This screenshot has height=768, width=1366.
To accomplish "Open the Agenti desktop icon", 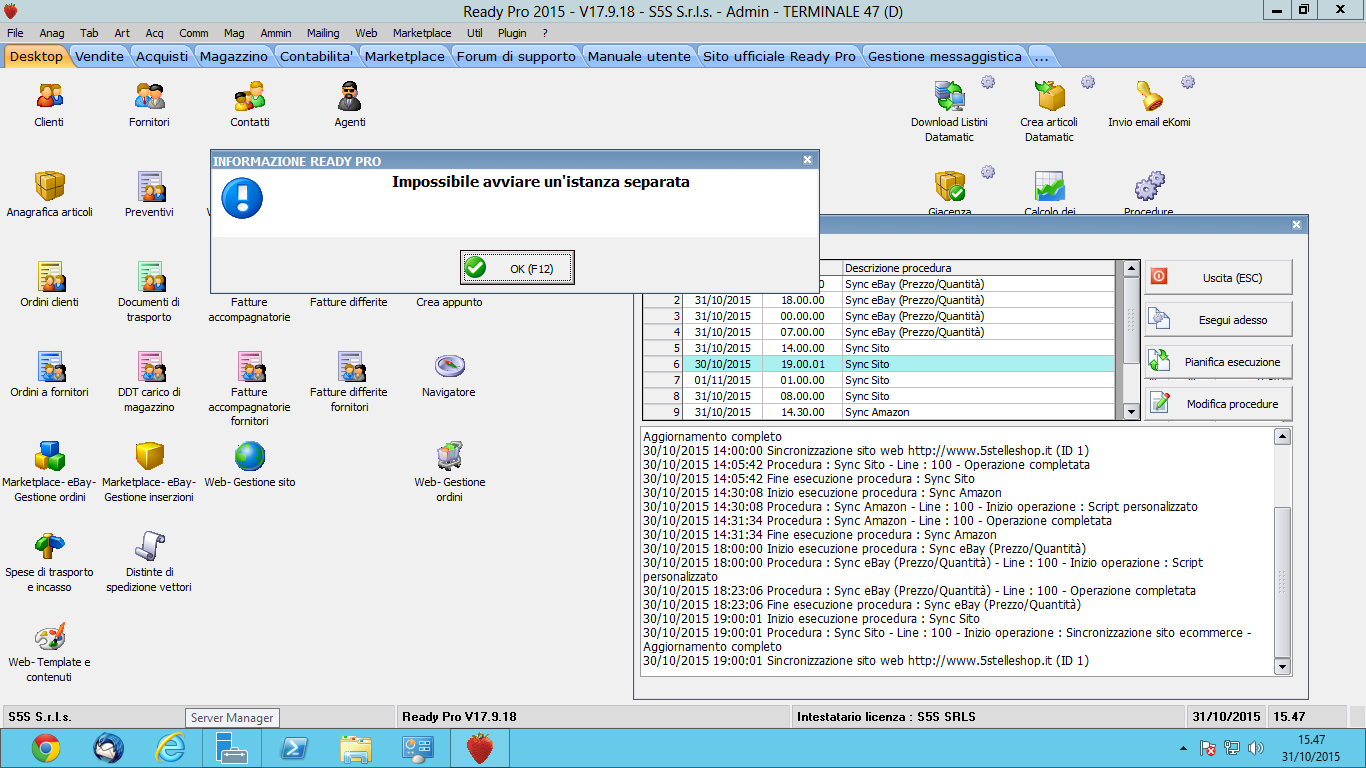I will coord(349,97).
